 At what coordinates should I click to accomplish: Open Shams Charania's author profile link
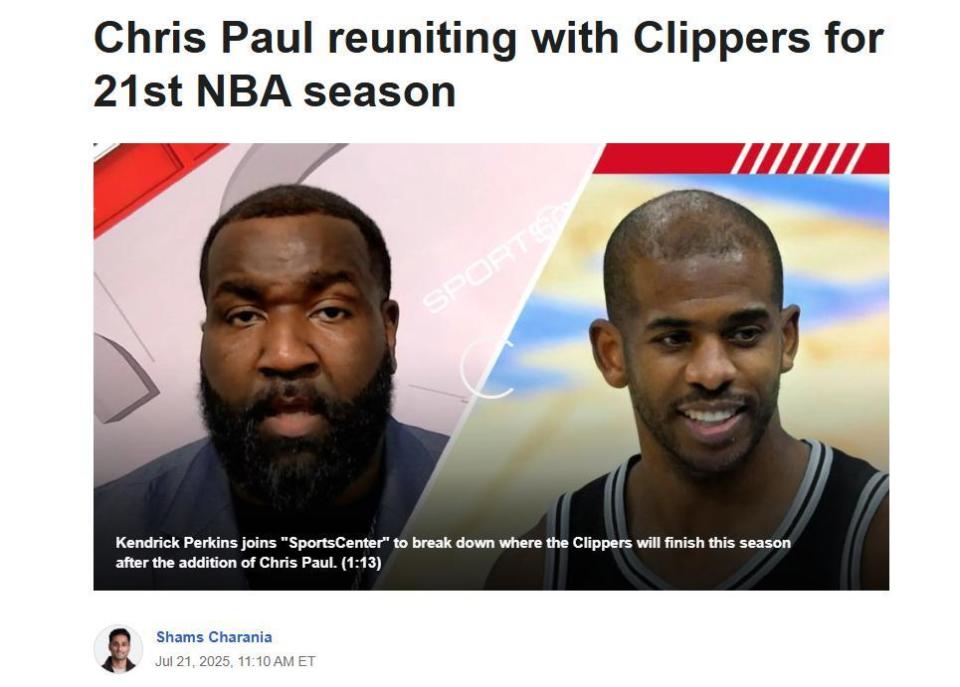214,637
